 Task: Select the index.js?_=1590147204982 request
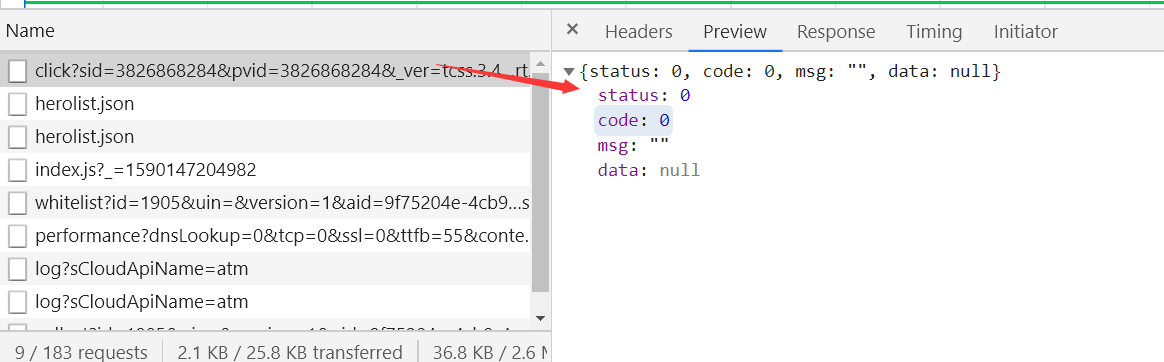[x=266, y=170]
